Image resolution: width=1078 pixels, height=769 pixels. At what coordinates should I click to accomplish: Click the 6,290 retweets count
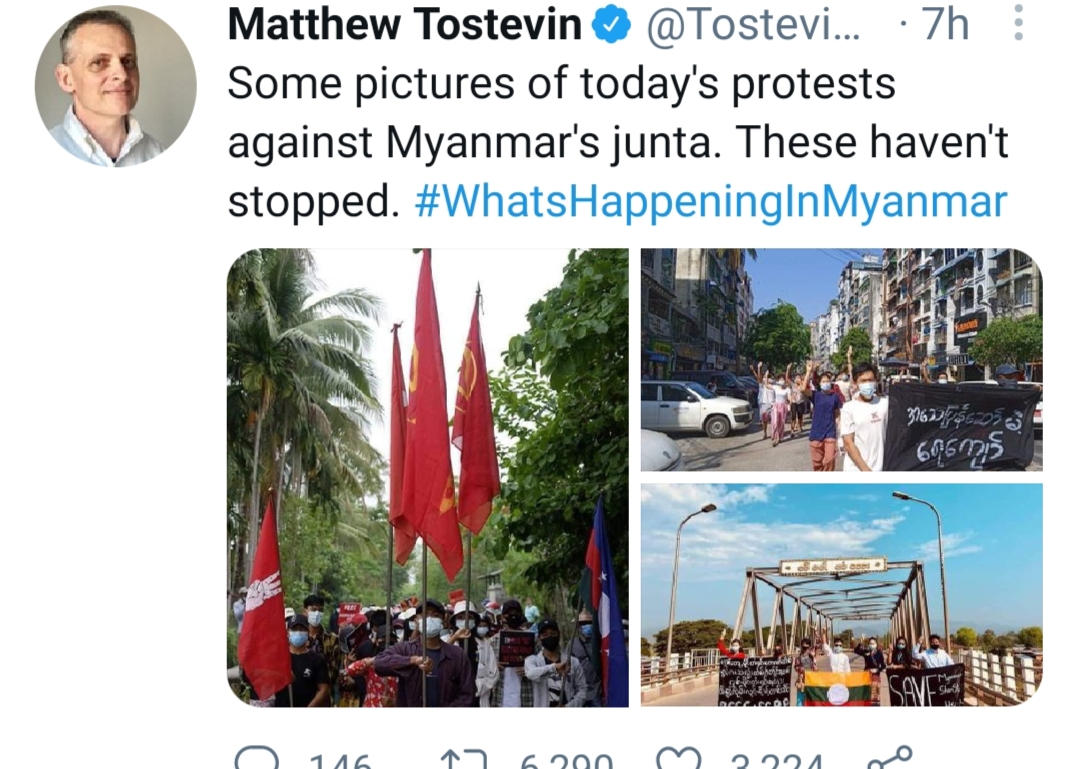click(x=566, y=761)
